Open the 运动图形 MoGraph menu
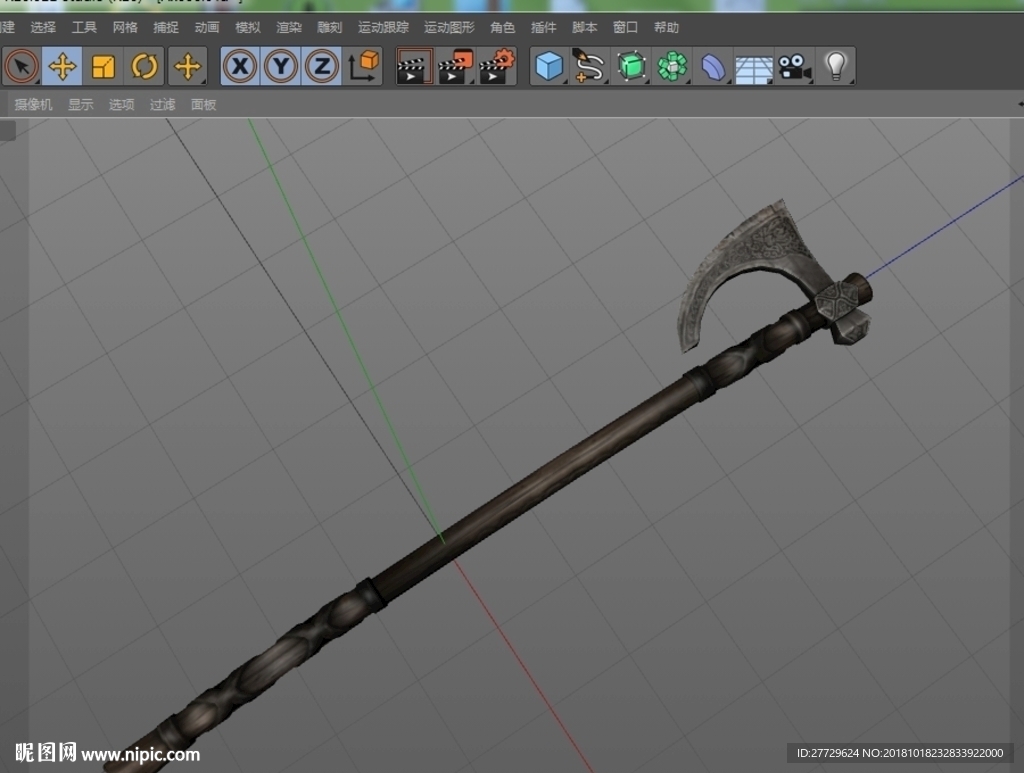 point(449,27)
